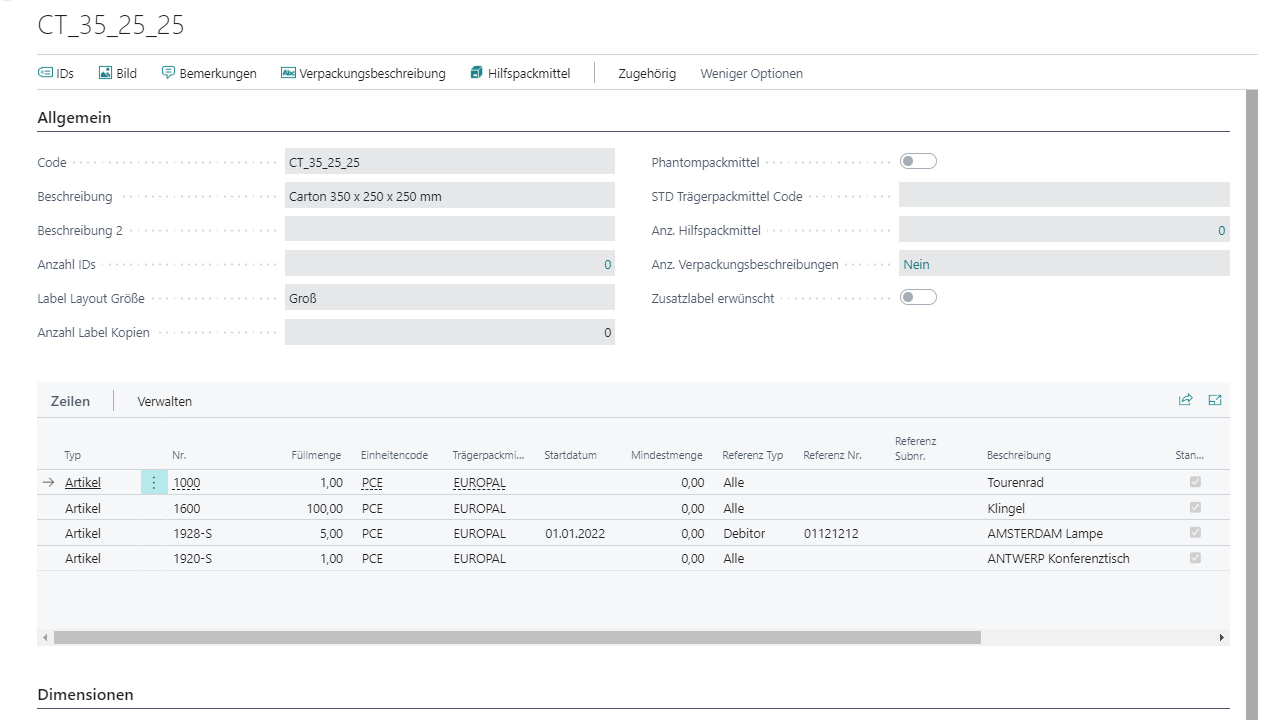Click the Referenz Typ column header
The image size is (1280, 720).
753,455
